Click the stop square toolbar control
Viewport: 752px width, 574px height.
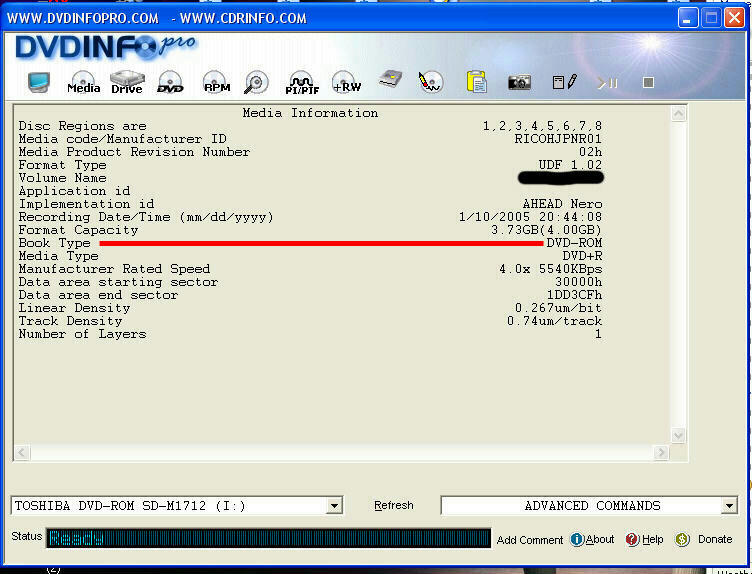[x=648, y=82]
